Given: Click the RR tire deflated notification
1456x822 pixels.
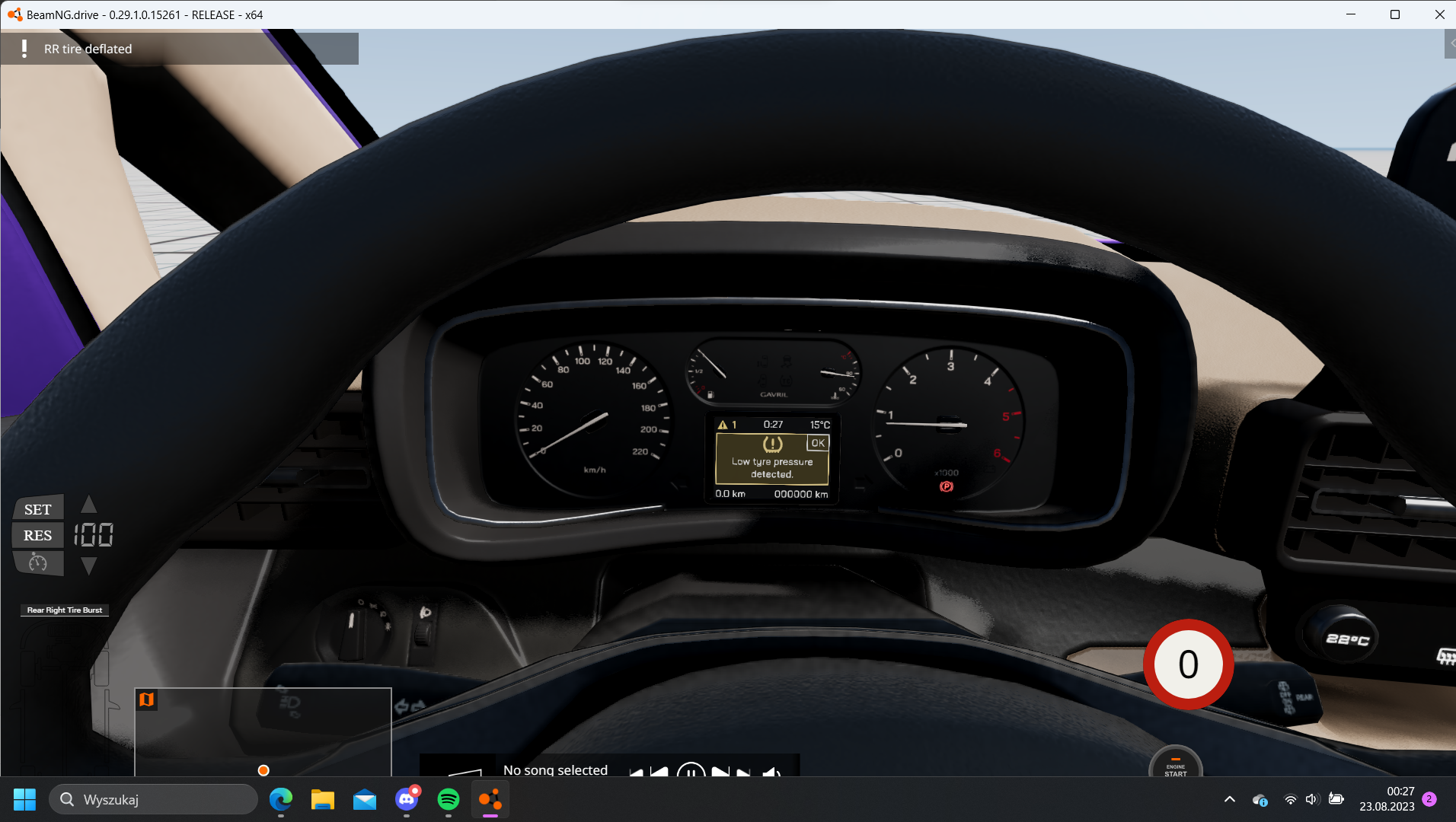Looking at the screenshot, I should click(180, 49).
